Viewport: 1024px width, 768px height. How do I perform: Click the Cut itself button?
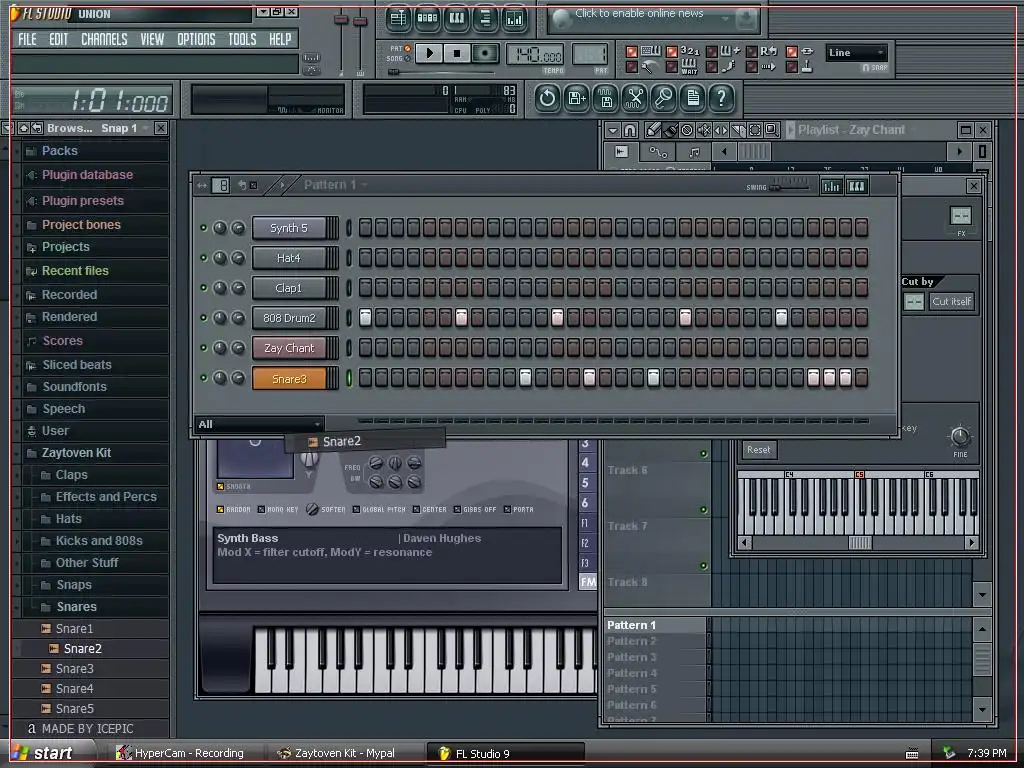(952, 301)
